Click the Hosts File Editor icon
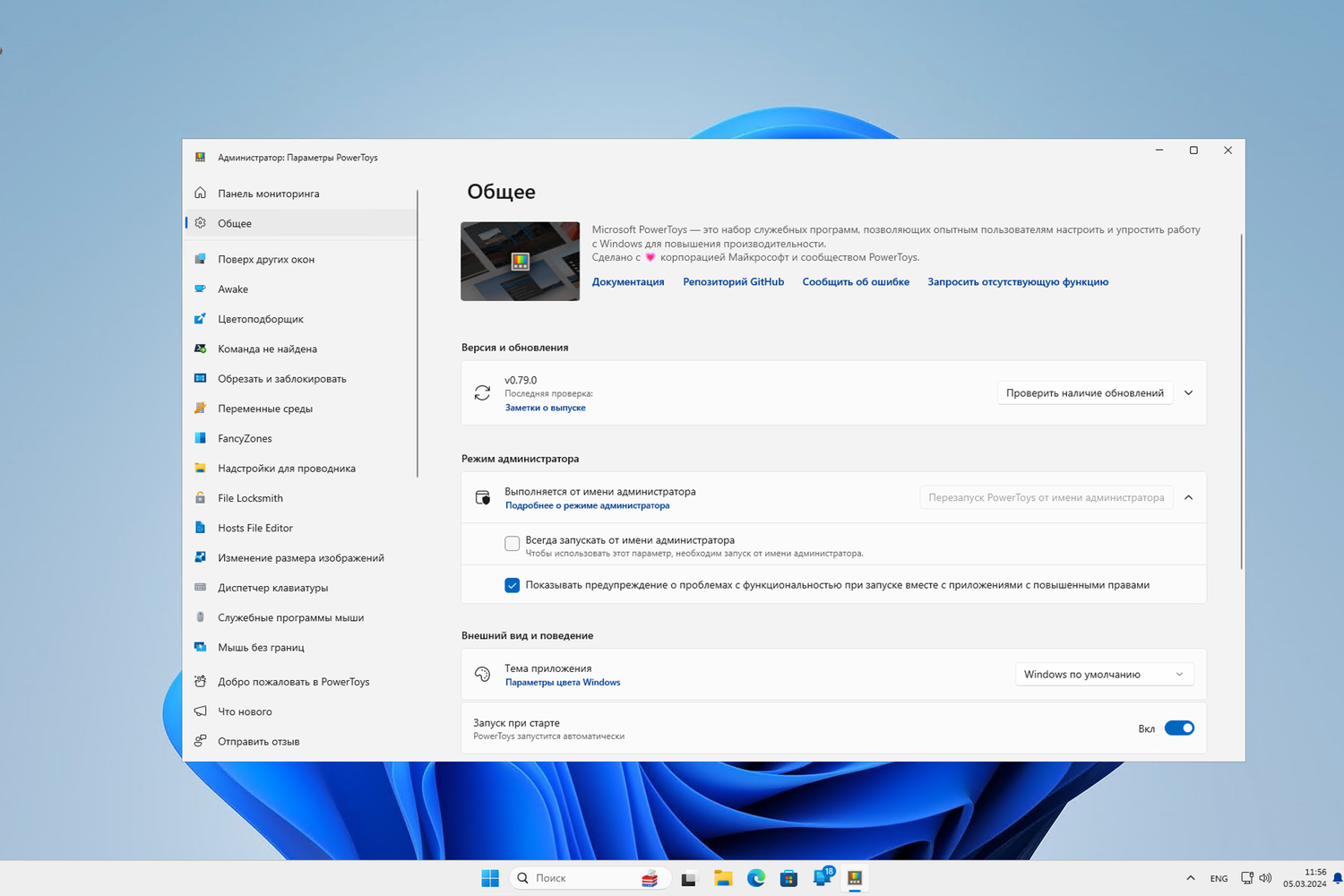 [x=200, y=528]
